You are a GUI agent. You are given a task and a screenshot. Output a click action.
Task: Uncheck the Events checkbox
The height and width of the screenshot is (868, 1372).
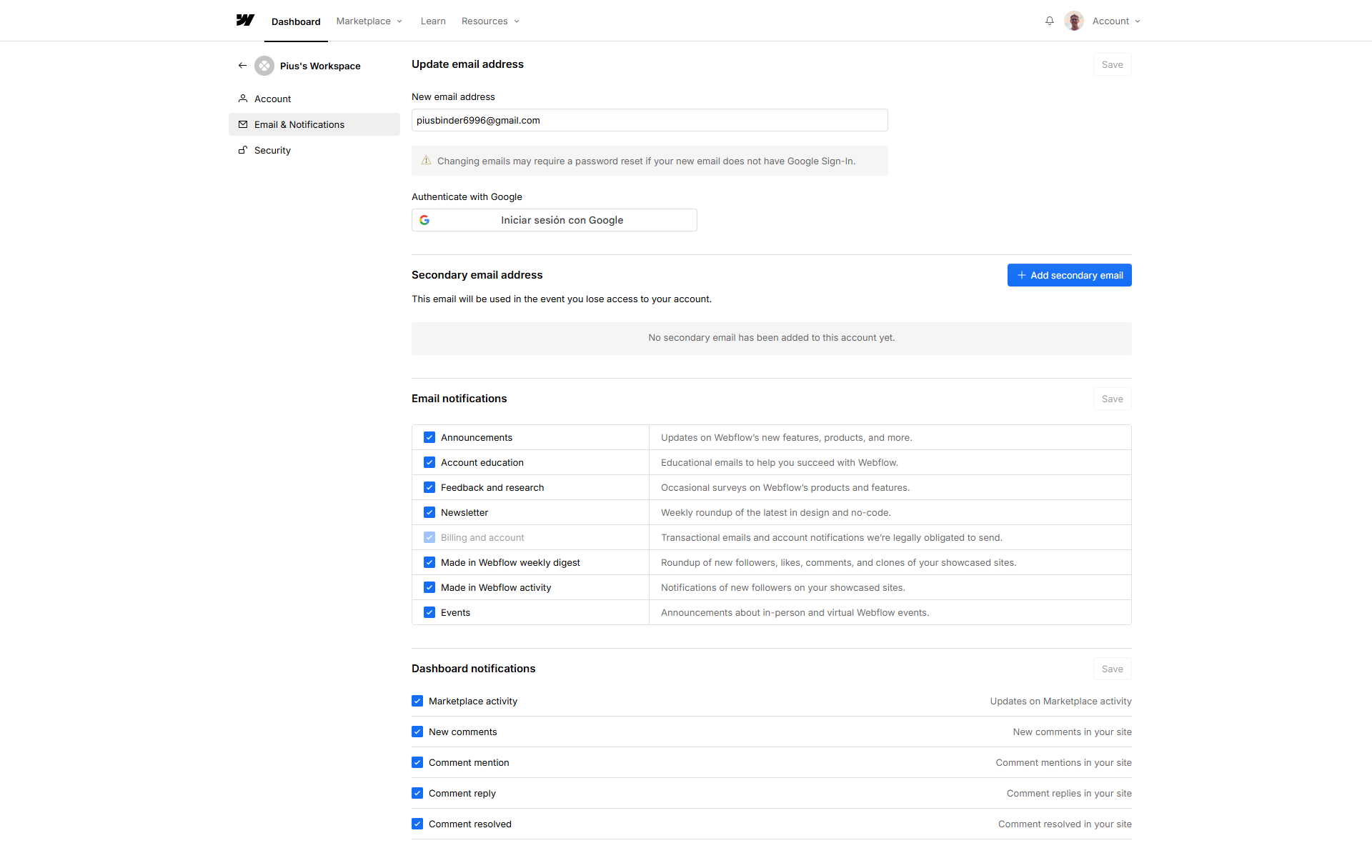click(429, 612)
